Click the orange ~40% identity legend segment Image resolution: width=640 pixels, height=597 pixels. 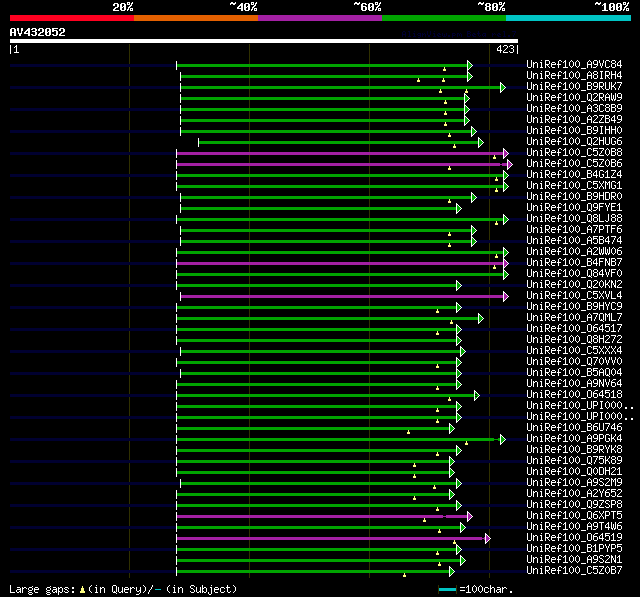(196, 18)
